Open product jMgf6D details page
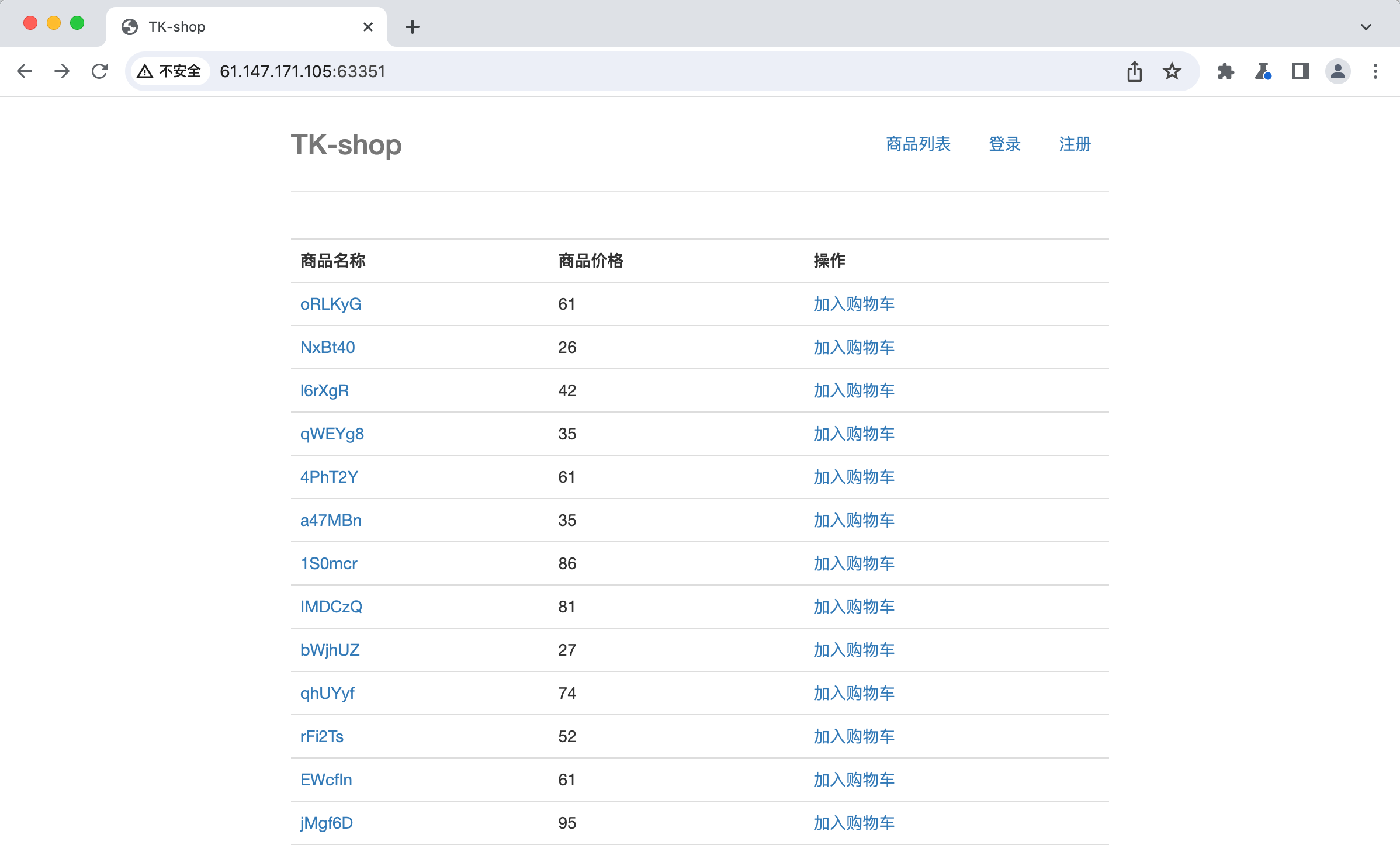Screen dimensions: 1400x845 [x=325, y=823]
